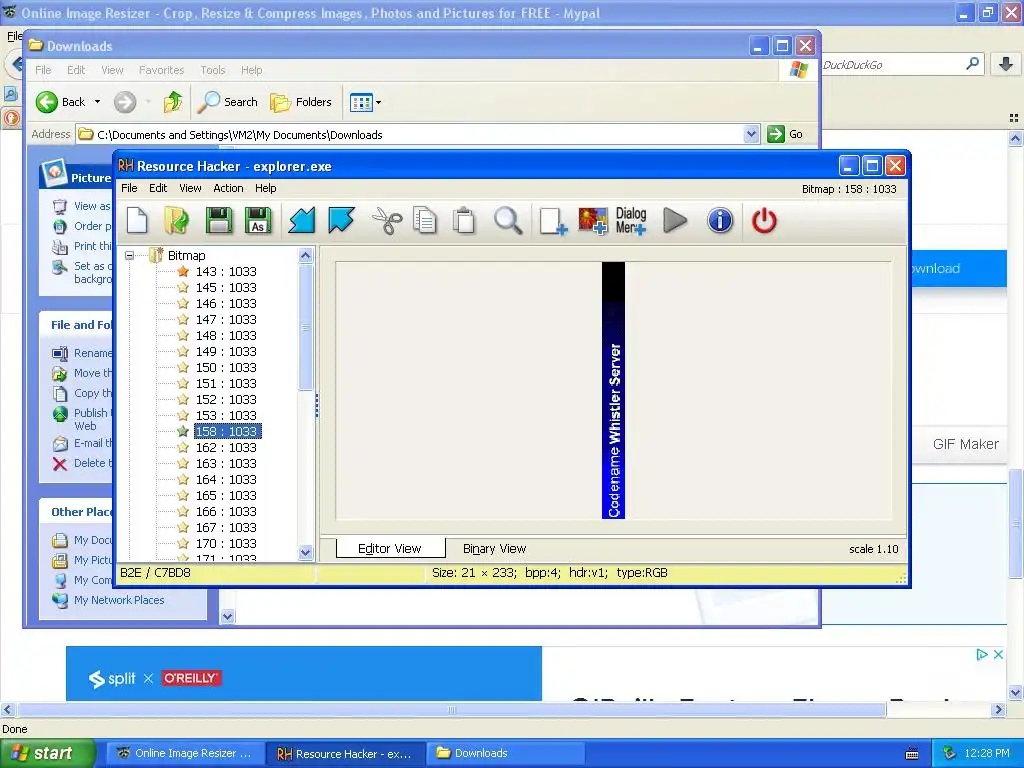The image size is (1024, 768).
Task: Click the blue Info about icon
Action: click(720, 220)
